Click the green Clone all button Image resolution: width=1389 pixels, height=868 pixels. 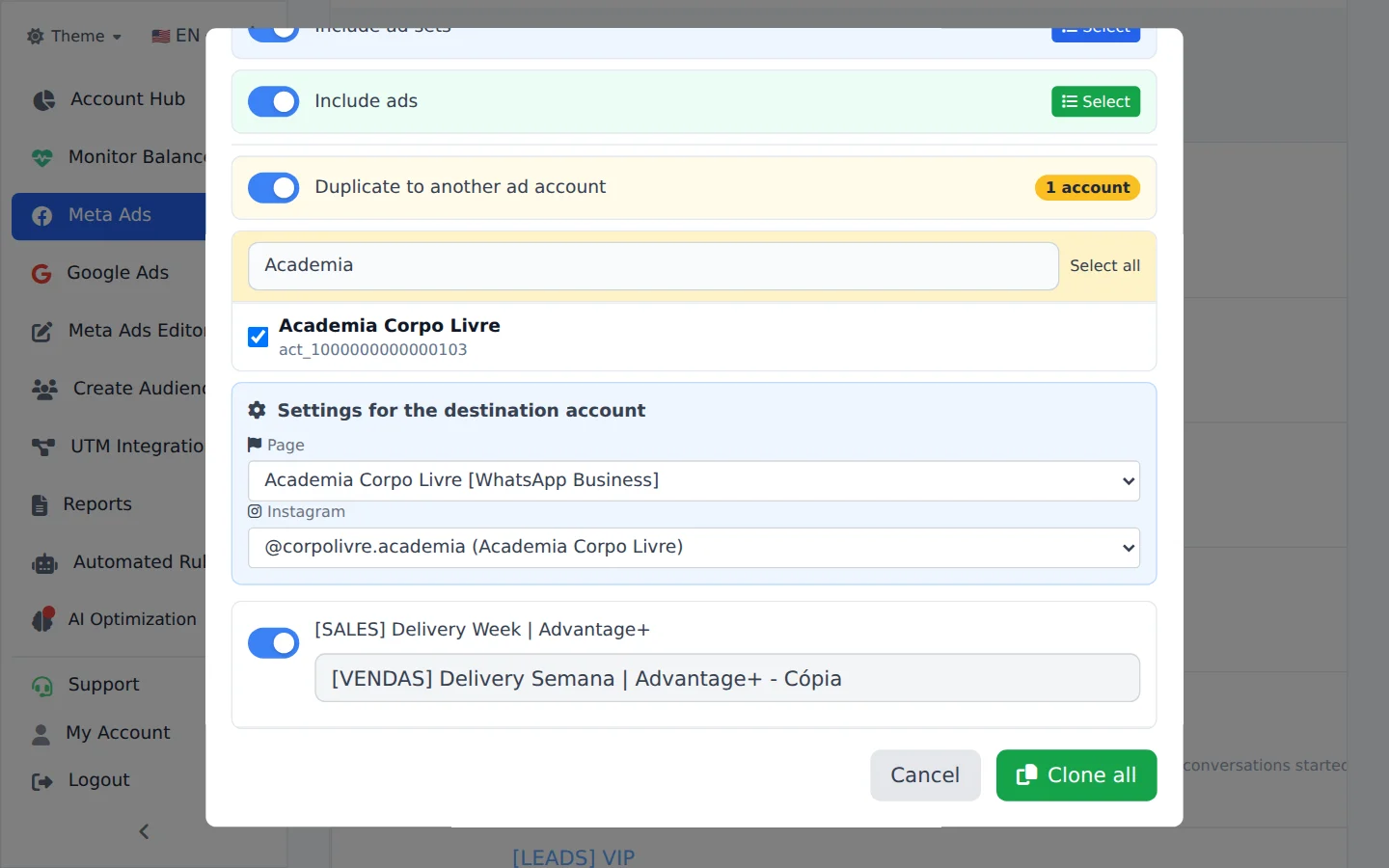pos(1076,775)
